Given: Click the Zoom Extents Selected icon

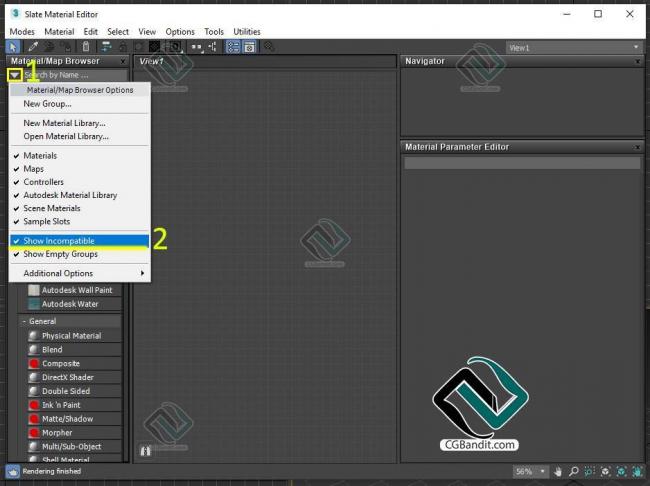Looking at the screenshot, I should [621, 471].
